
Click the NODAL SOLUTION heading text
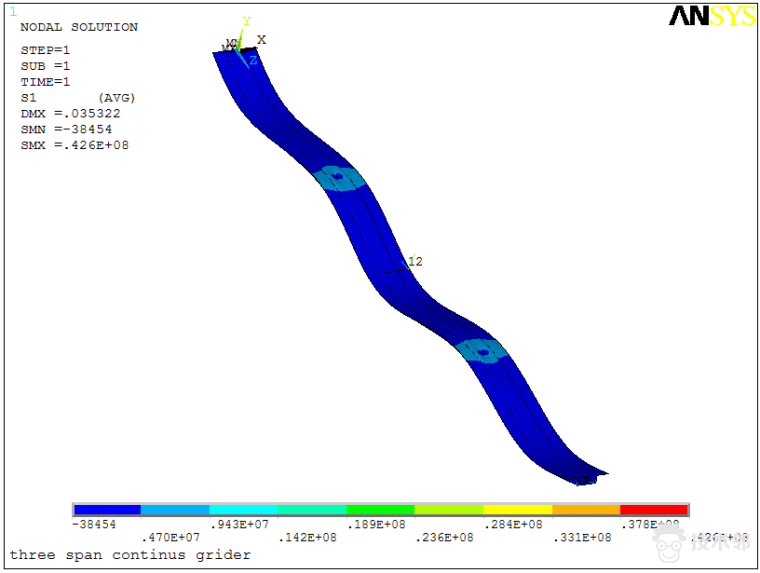click(79, 27)
